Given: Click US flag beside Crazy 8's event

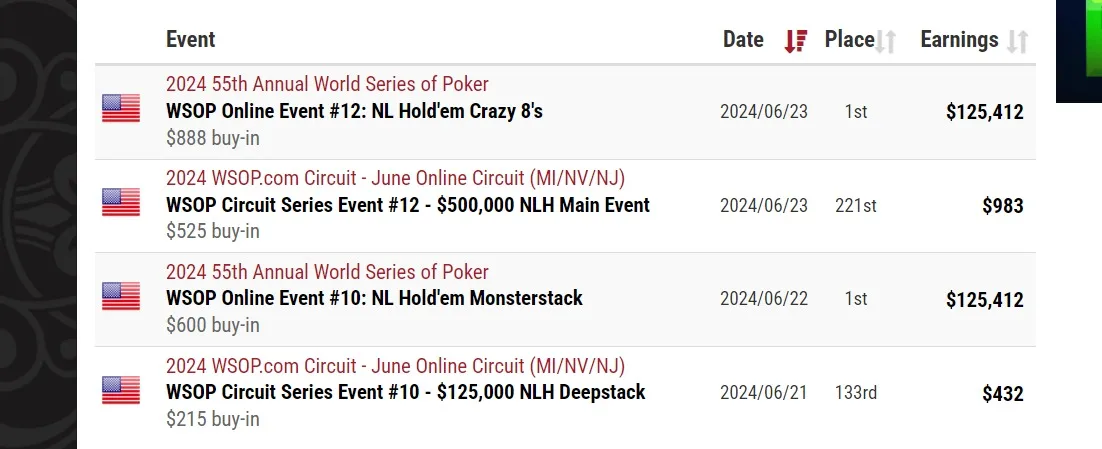Looking at the screenshot, I should tap(121, 108).
